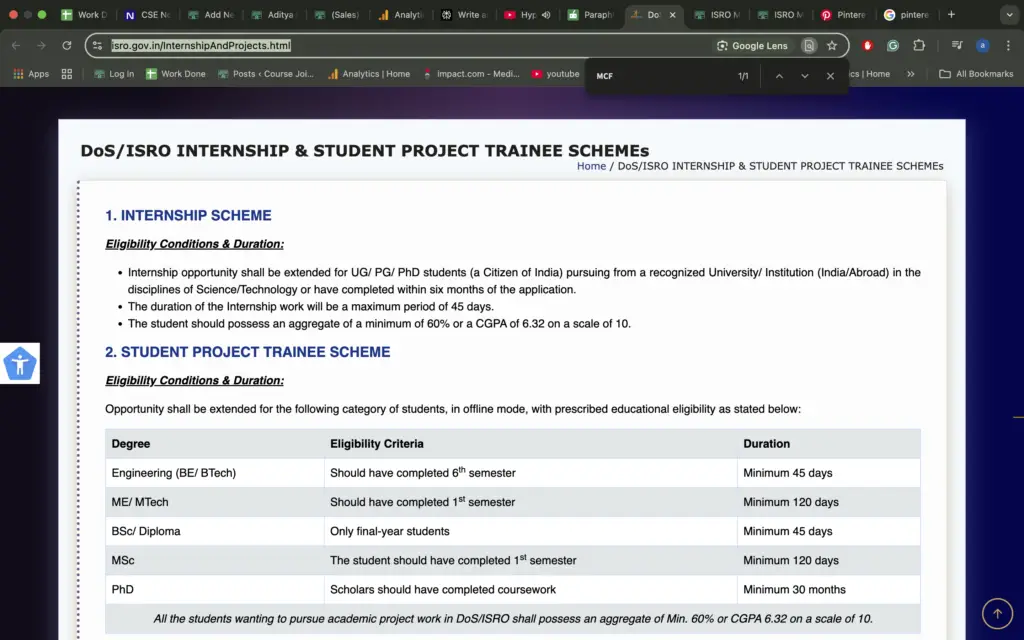The width and height of the screenshot is (1024, 640).
Task: Click the red ad blocker extension icon
Action: pyautogui.click(x=867, y=46)
